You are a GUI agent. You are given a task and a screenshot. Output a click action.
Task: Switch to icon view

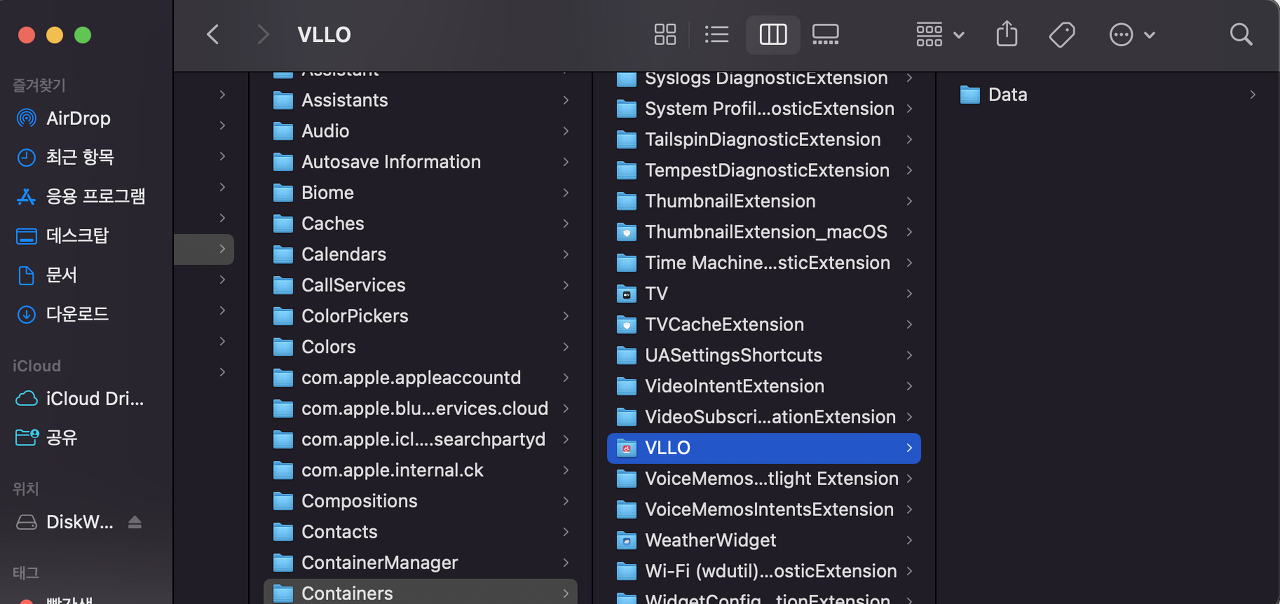[x=665, y=35]
